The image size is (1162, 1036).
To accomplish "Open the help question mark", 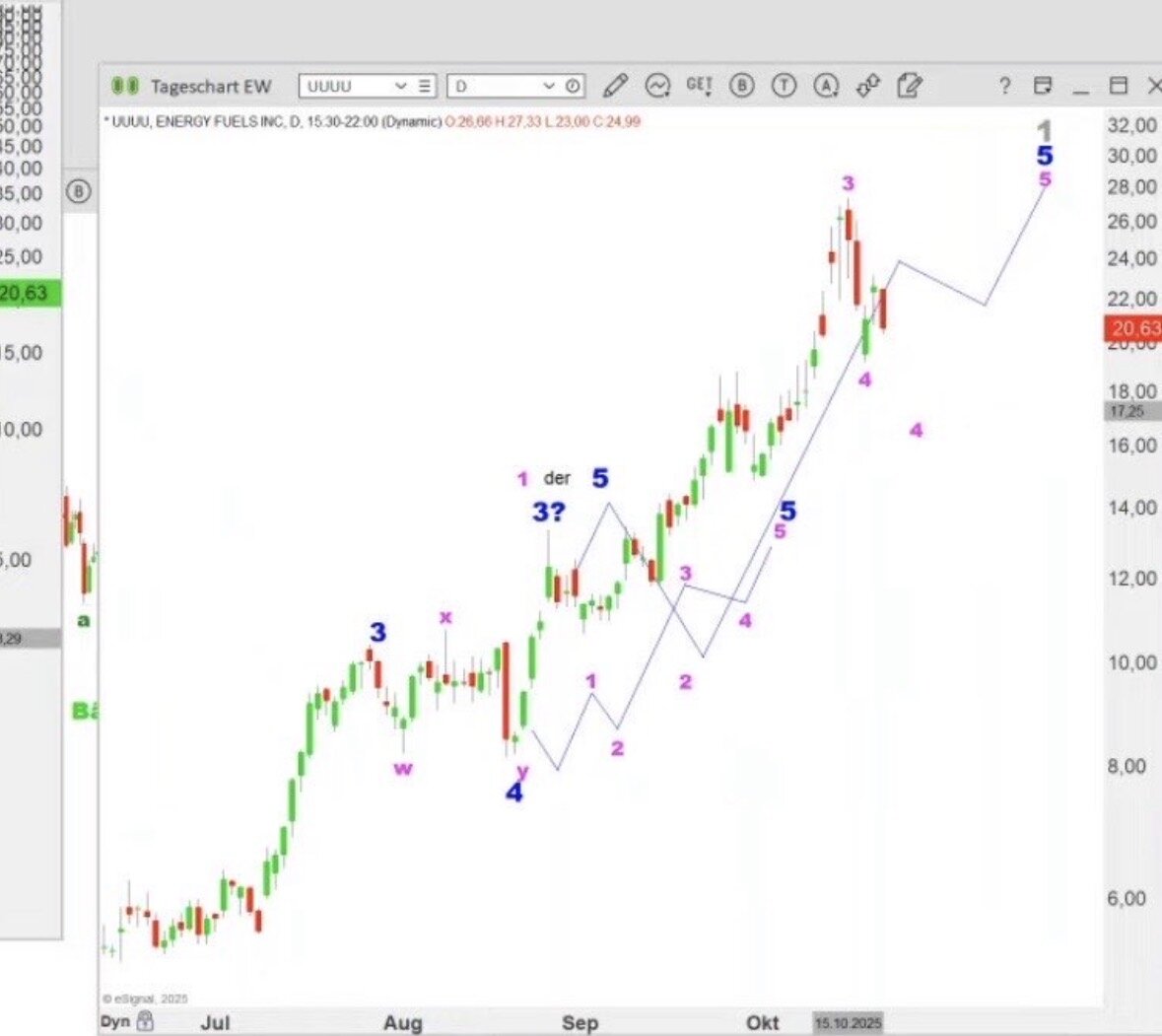I will point(1004,87).
